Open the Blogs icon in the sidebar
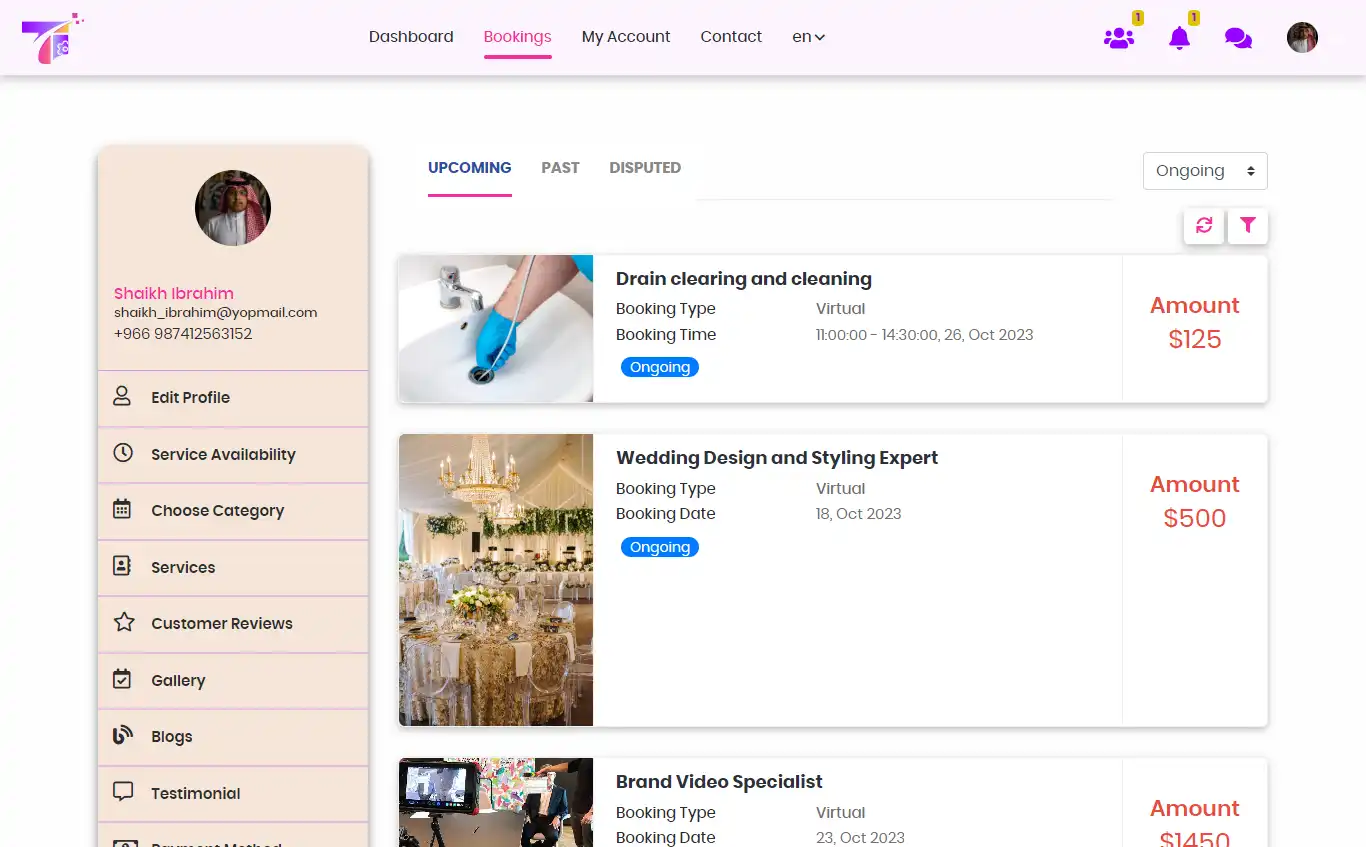 (x=122, y=736)
